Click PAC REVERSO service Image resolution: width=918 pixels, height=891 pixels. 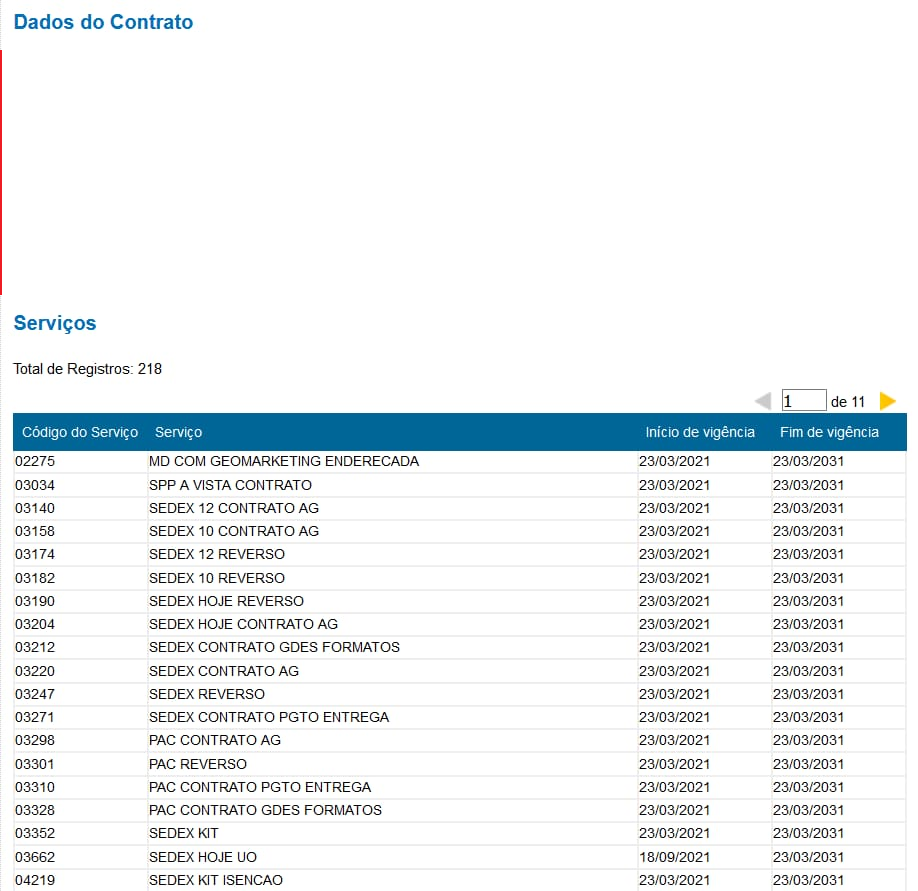point(198,764)
